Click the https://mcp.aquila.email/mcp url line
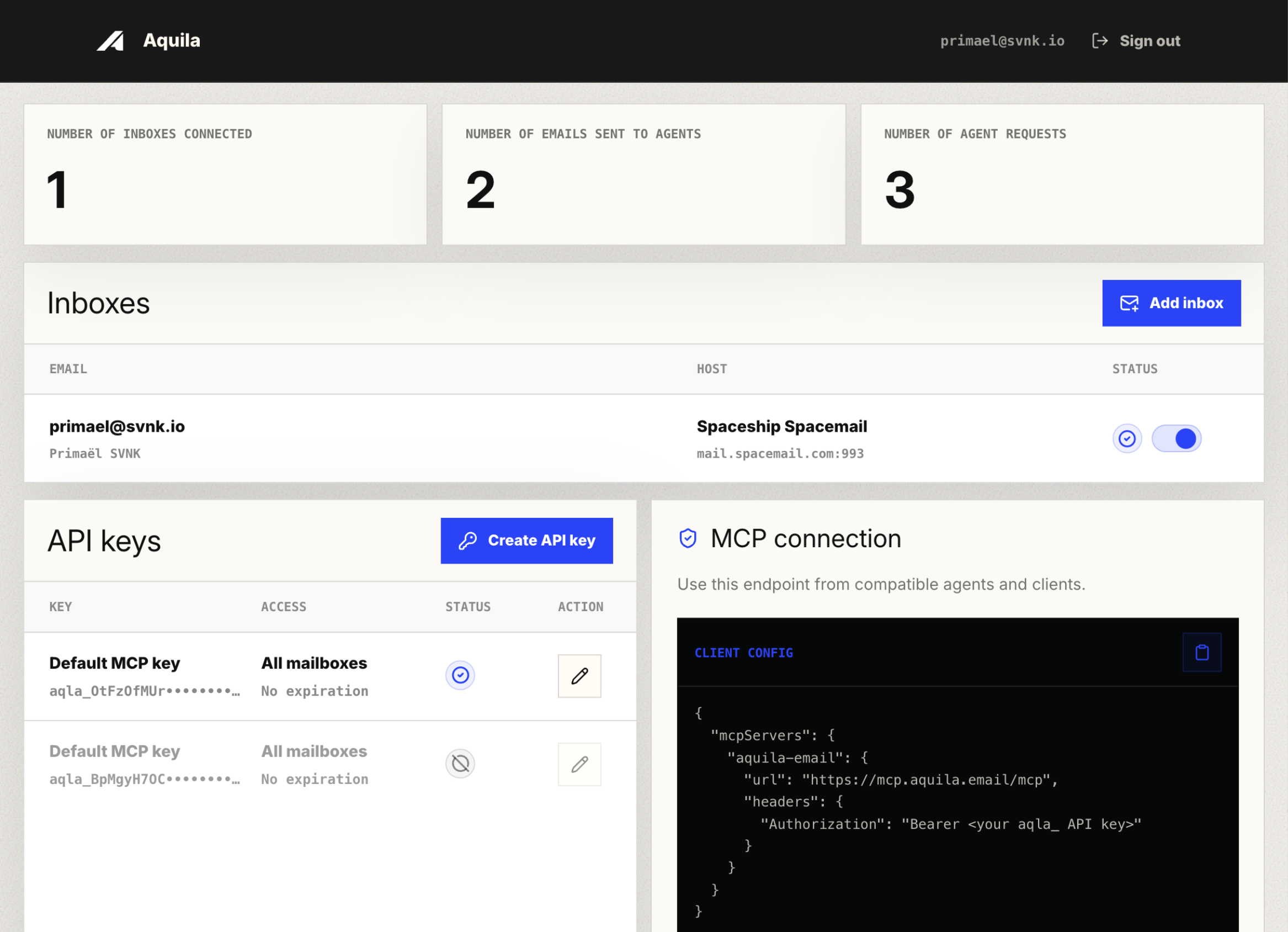 pyautogui.click(x=901, y=780)
